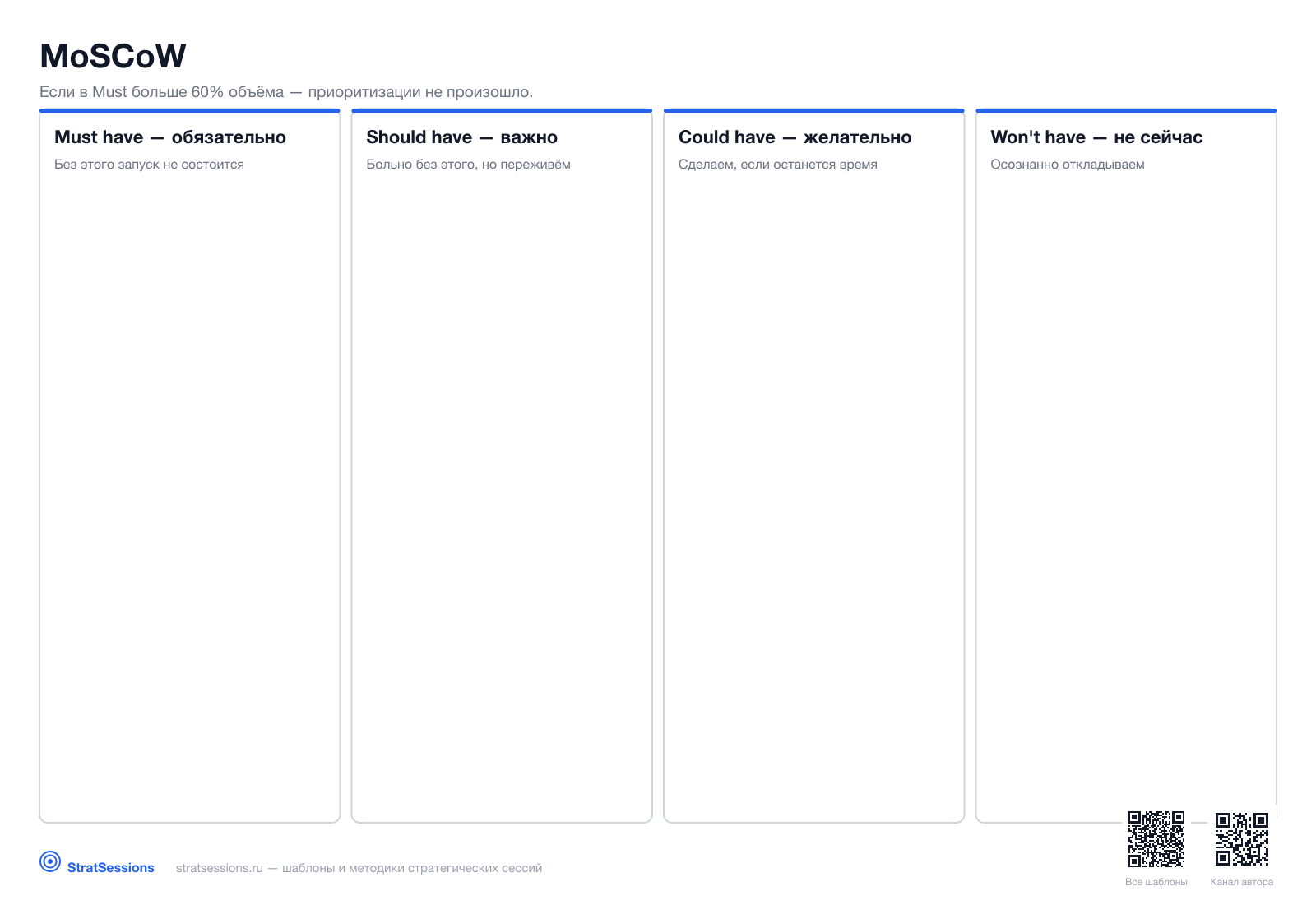Select the subtitle about Must over 60%
1316x905 pixels.
pyautogui.click(x=286, y=92)
